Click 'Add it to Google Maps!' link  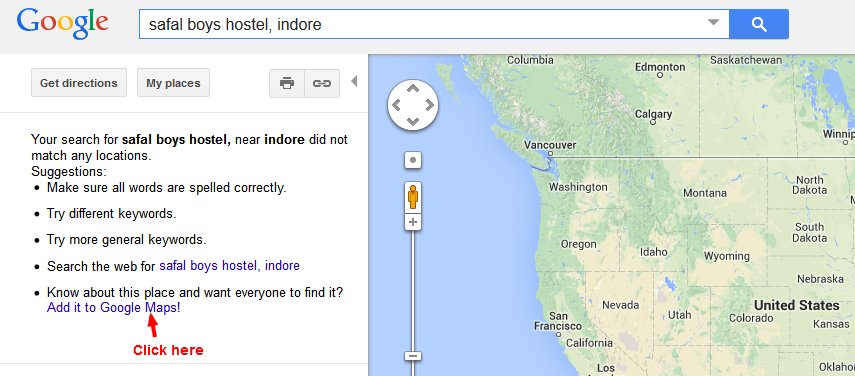pyautogui.click(x=113, y=307)
